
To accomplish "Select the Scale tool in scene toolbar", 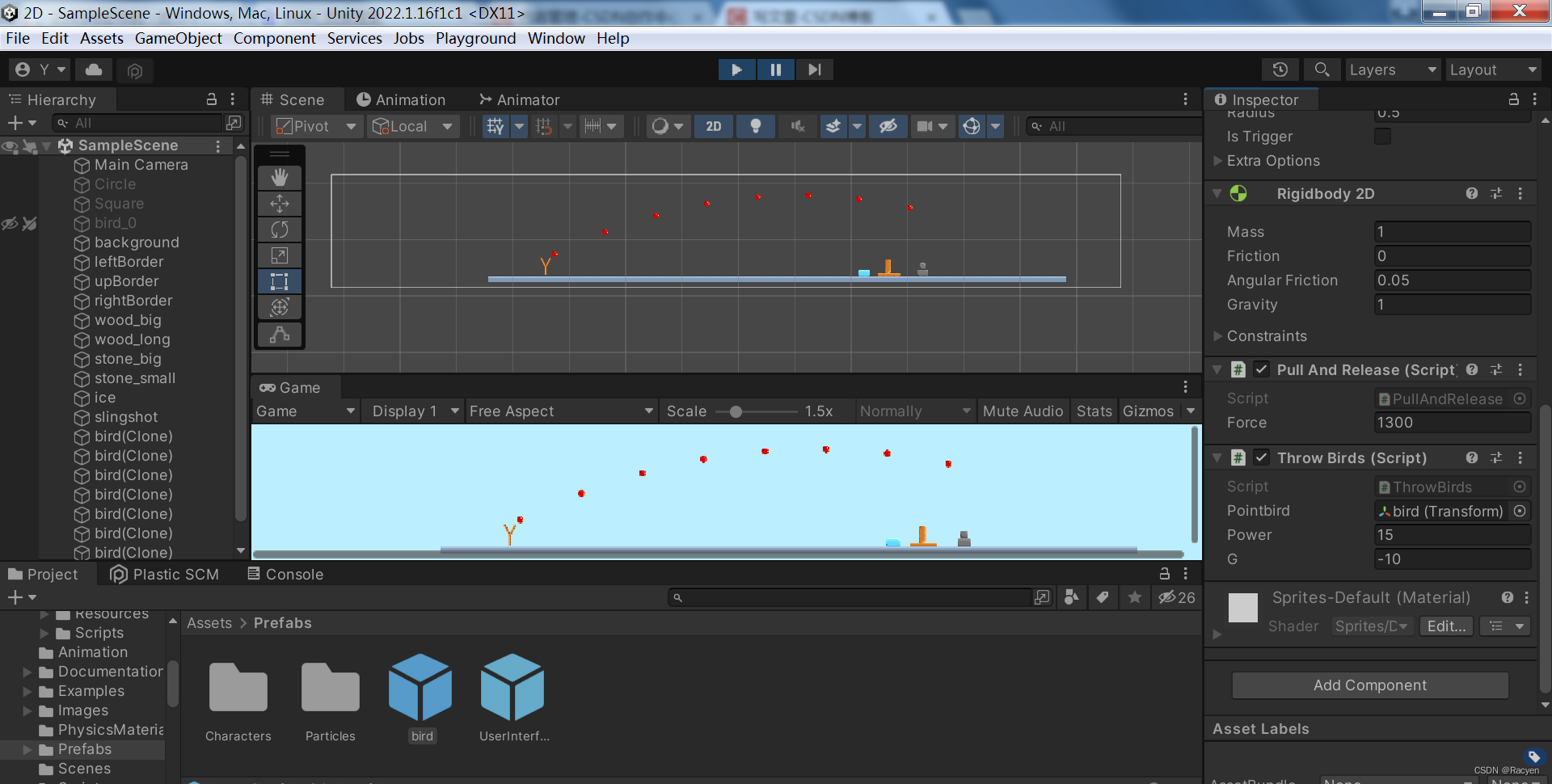I will (280, 255).
